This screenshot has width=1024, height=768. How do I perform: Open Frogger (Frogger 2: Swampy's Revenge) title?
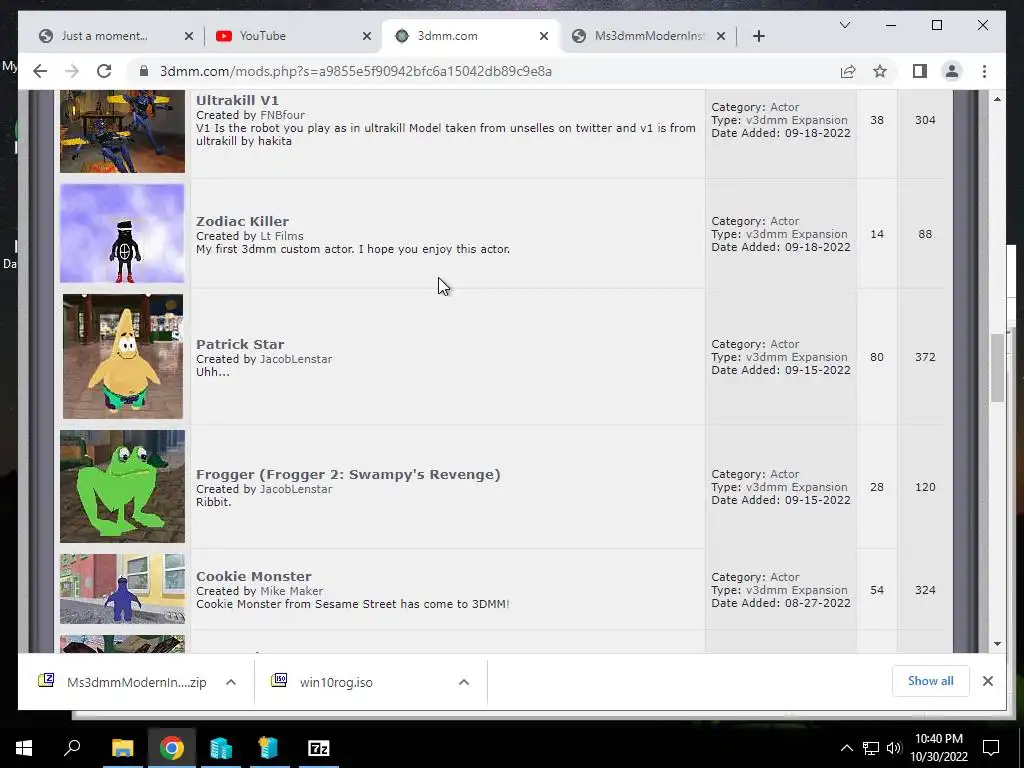click(x=348, y=474)
